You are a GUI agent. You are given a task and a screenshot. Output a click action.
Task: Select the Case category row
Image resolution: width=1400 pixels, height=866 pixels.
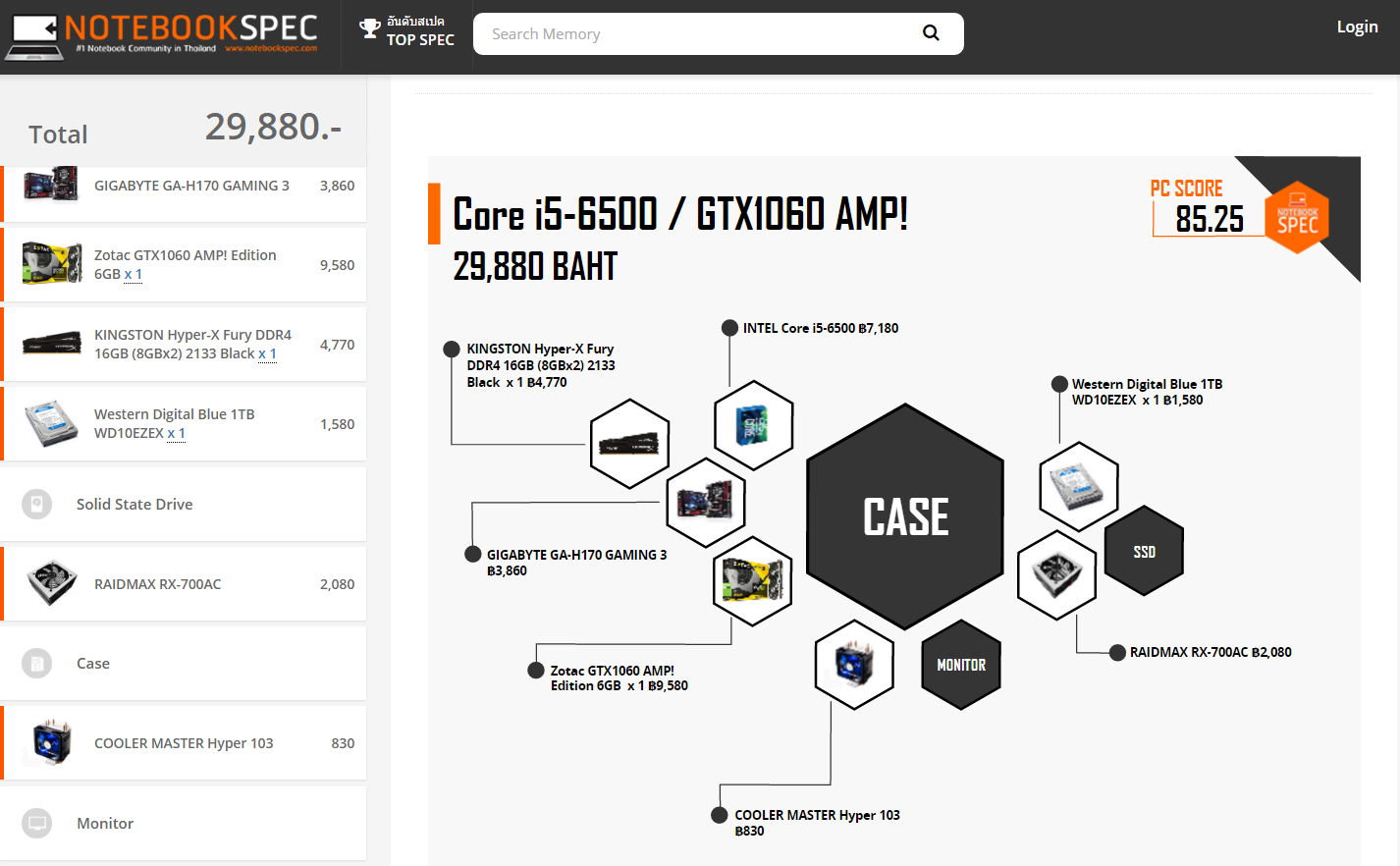pos(184,663)
